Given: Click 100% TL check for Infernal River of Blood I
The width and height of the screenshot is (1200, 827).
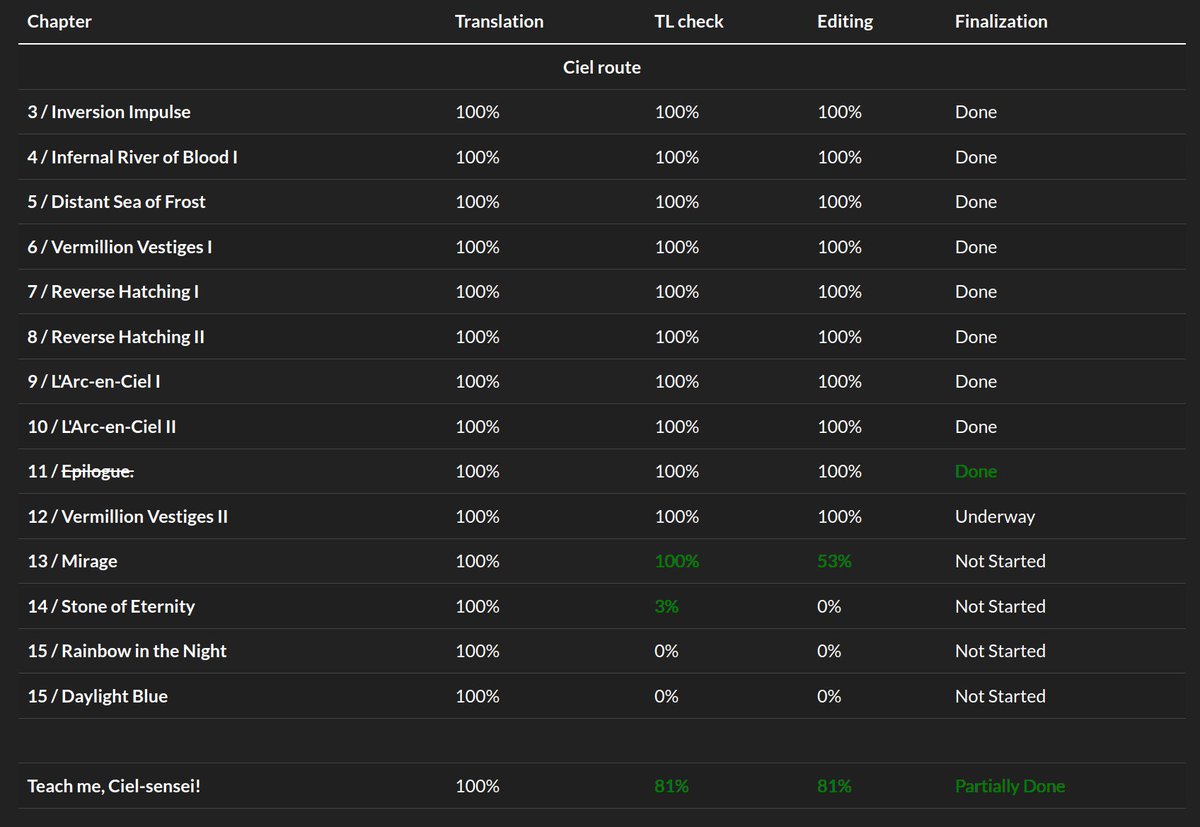Looking at the screenshot, I should click(677, 157).
